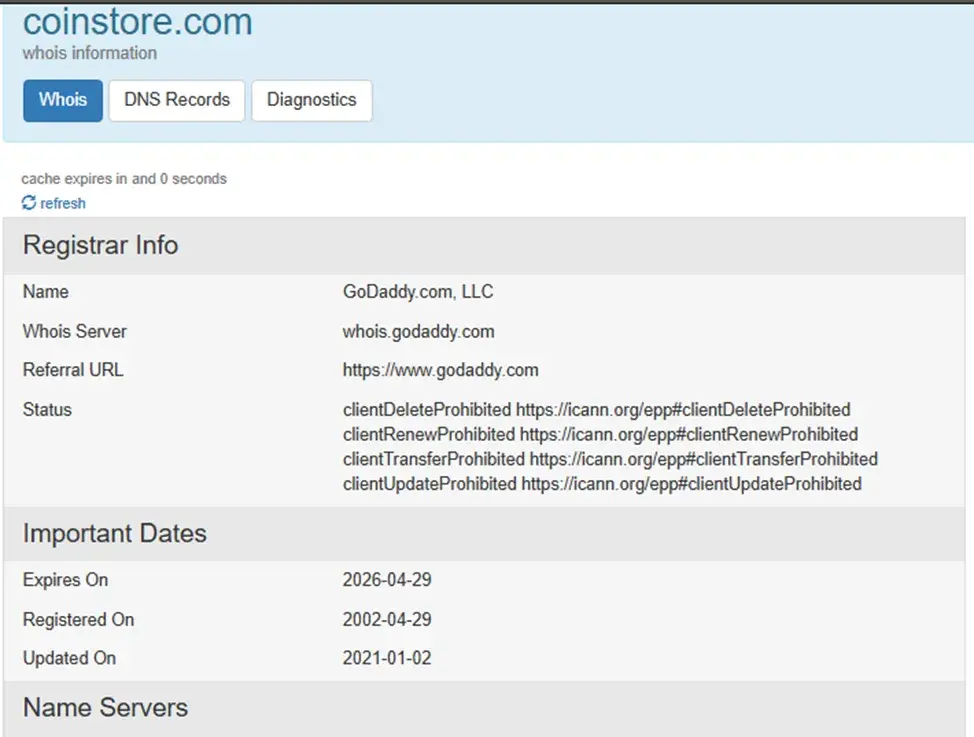Switch to the DNS Records tab
This screenshot has width=974, height=737.
tap(177, 100)
